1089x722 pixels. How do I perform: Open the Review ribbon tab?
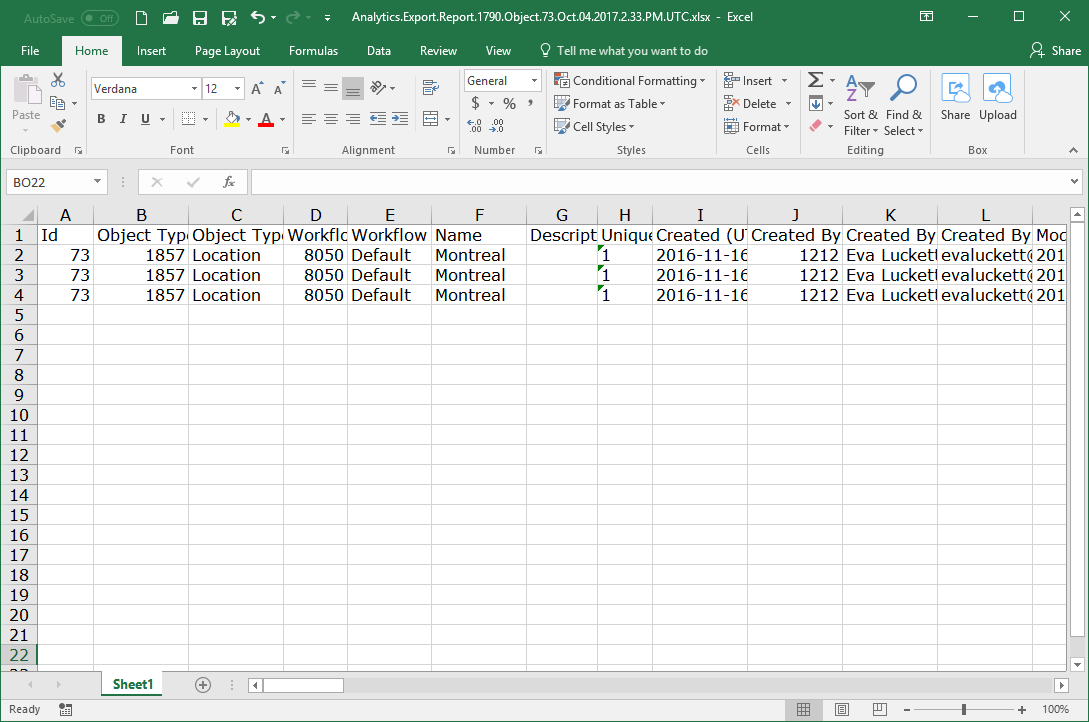click(x=438, y=51)
